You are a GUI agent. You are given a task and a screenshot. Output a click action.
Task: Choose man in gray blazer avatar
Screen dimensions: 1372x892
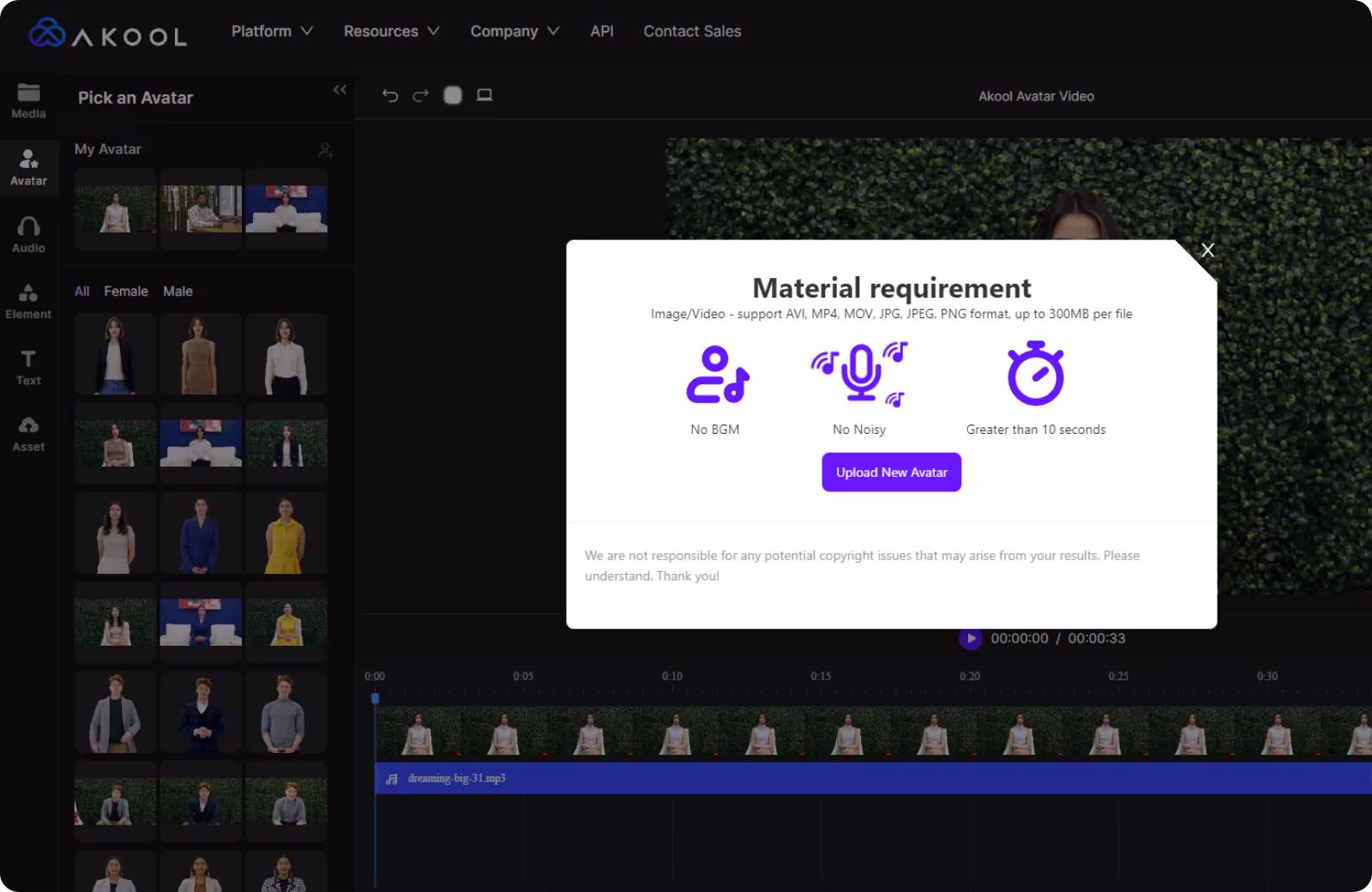[x=115, y=713]
